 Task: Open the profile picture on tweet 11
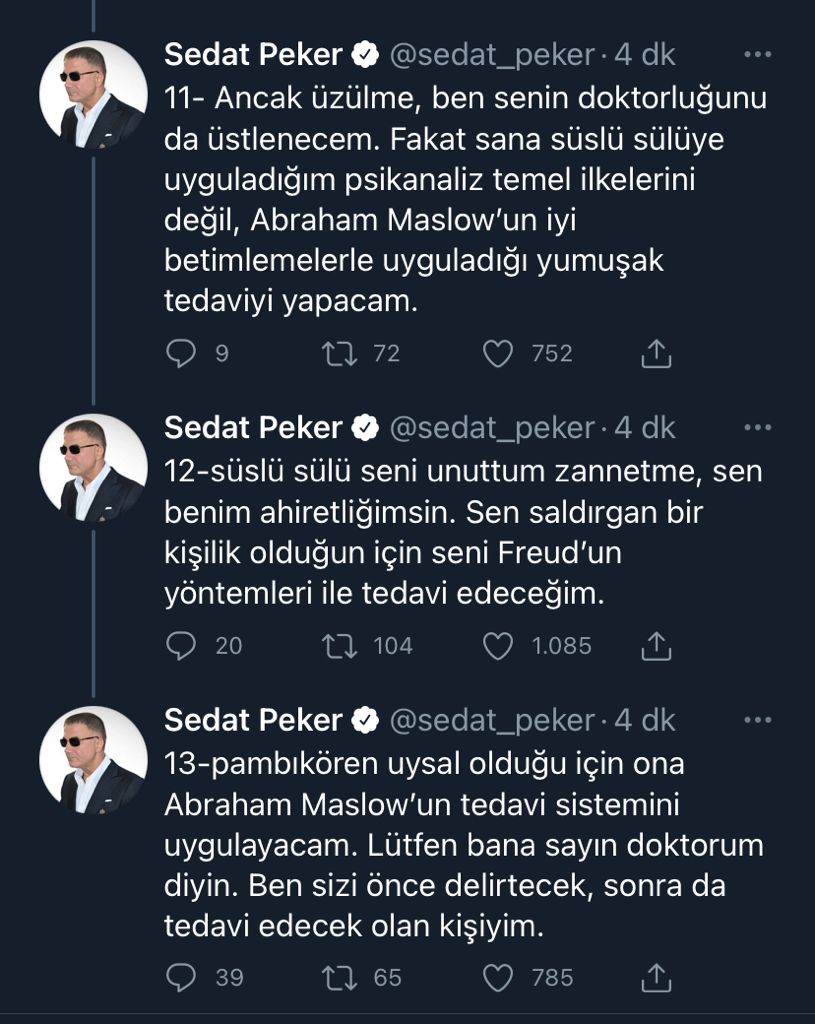click(93, 95)
